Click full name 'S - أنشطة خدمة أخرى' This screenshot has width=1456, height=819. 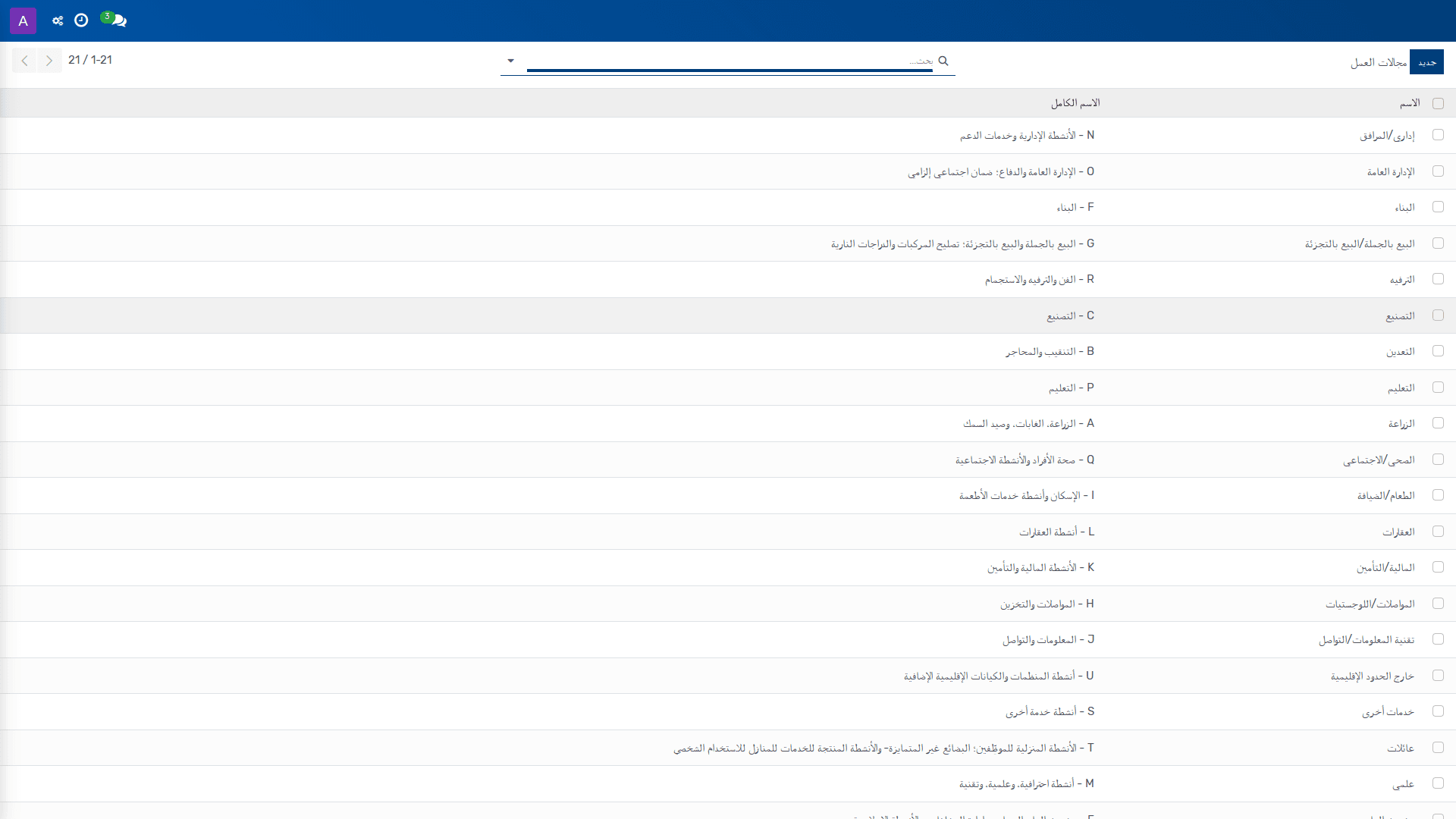coord(1050,712)
